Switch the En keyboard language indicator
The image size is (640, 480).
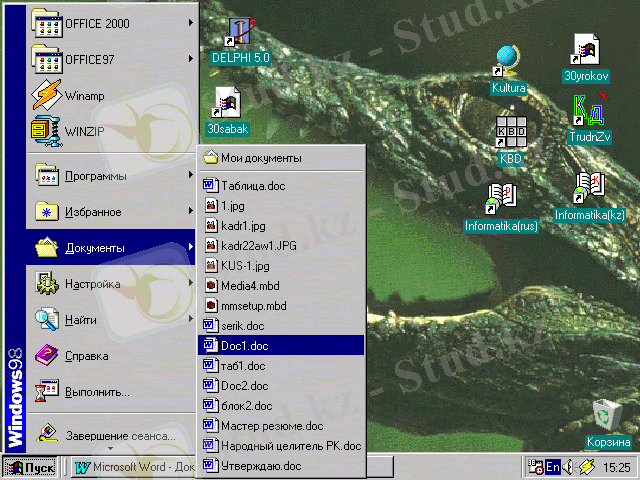point(553,467)
